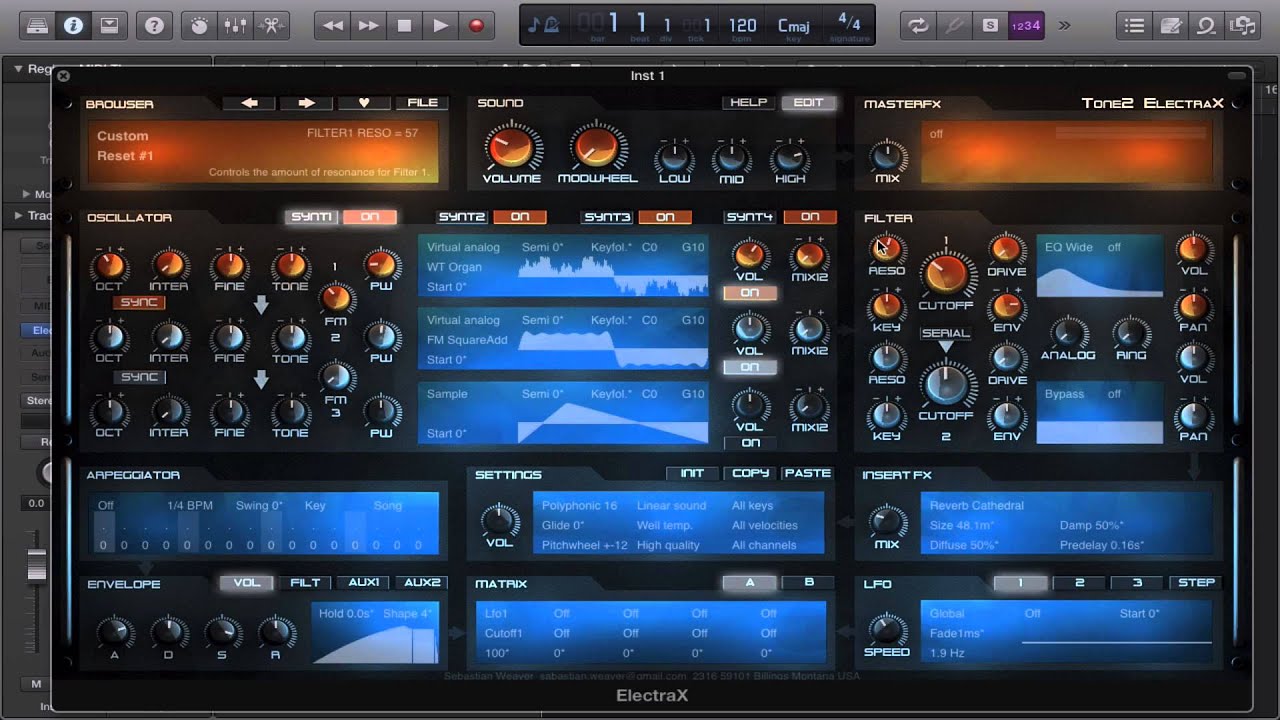This screenshot has width=1280, height=720.
Task: Open Editors with the scissors icon
Action: [270, 25]
